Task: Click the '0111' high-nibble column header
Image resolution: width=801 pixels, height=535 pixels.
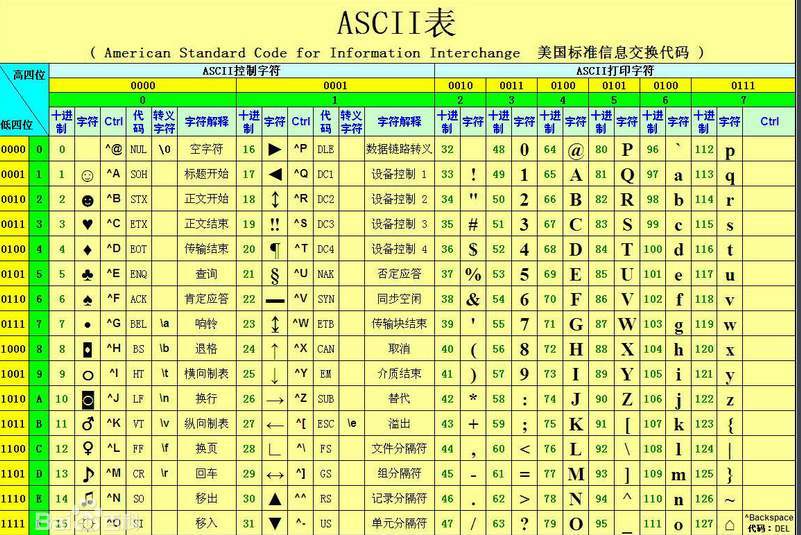Action: [743, 86]
